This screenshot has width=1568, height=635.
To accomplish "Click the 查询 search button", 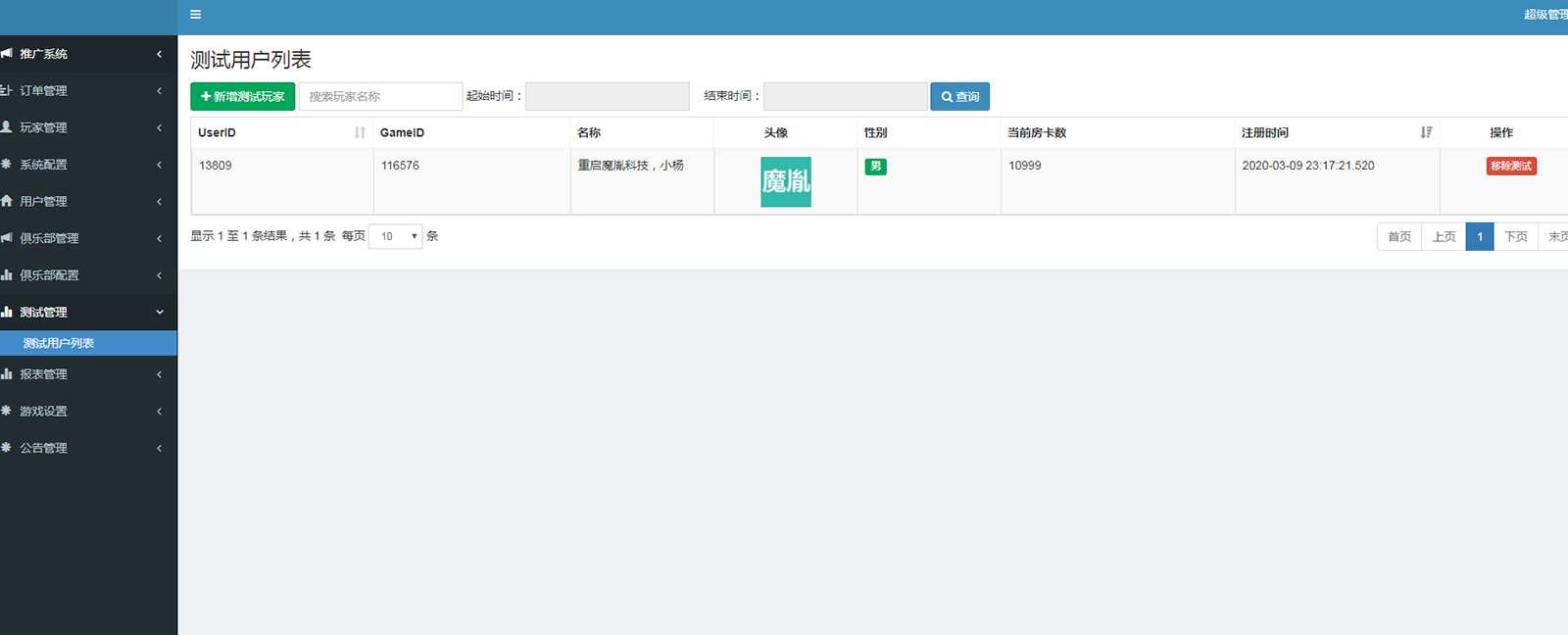I will click(x=959, y=96).
